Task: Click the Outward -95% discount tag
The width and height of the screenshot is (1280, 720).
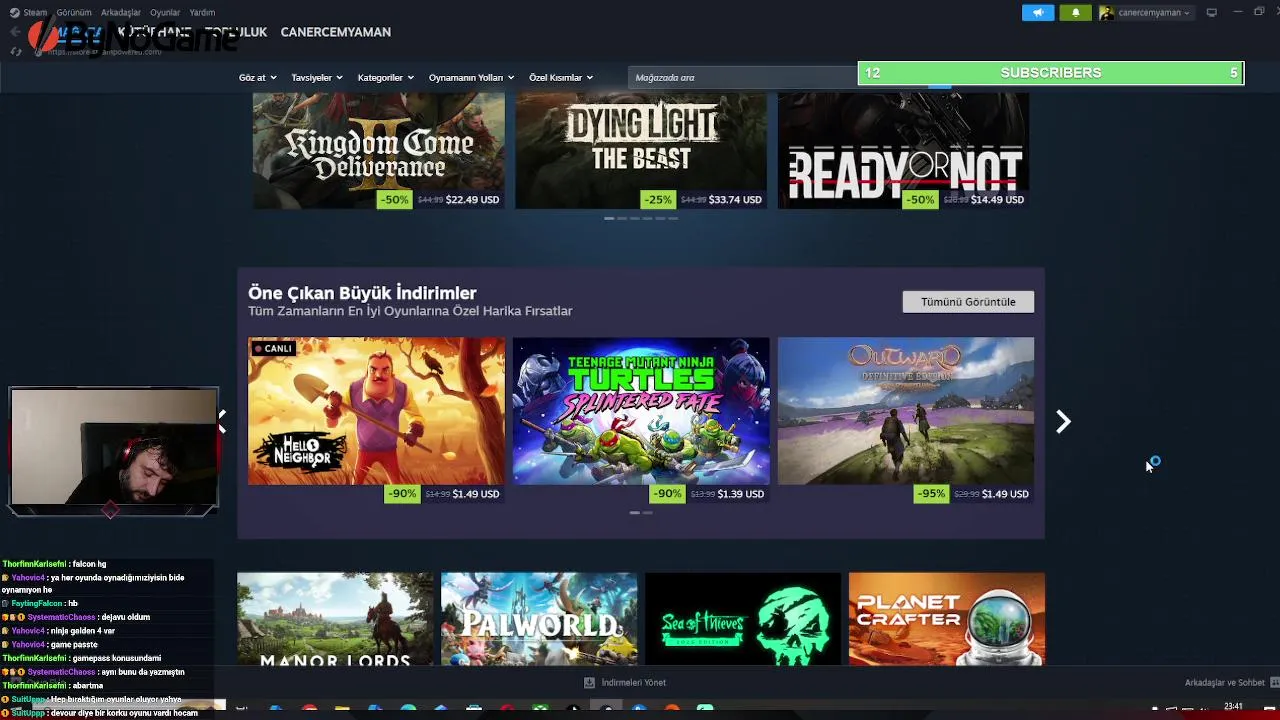Action: coord(930,494)
